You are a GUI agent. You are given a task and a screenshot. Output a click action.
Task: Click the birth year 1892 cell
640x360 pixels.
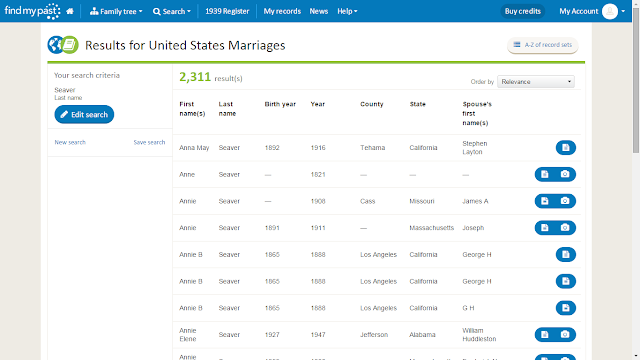click(272, 148)
